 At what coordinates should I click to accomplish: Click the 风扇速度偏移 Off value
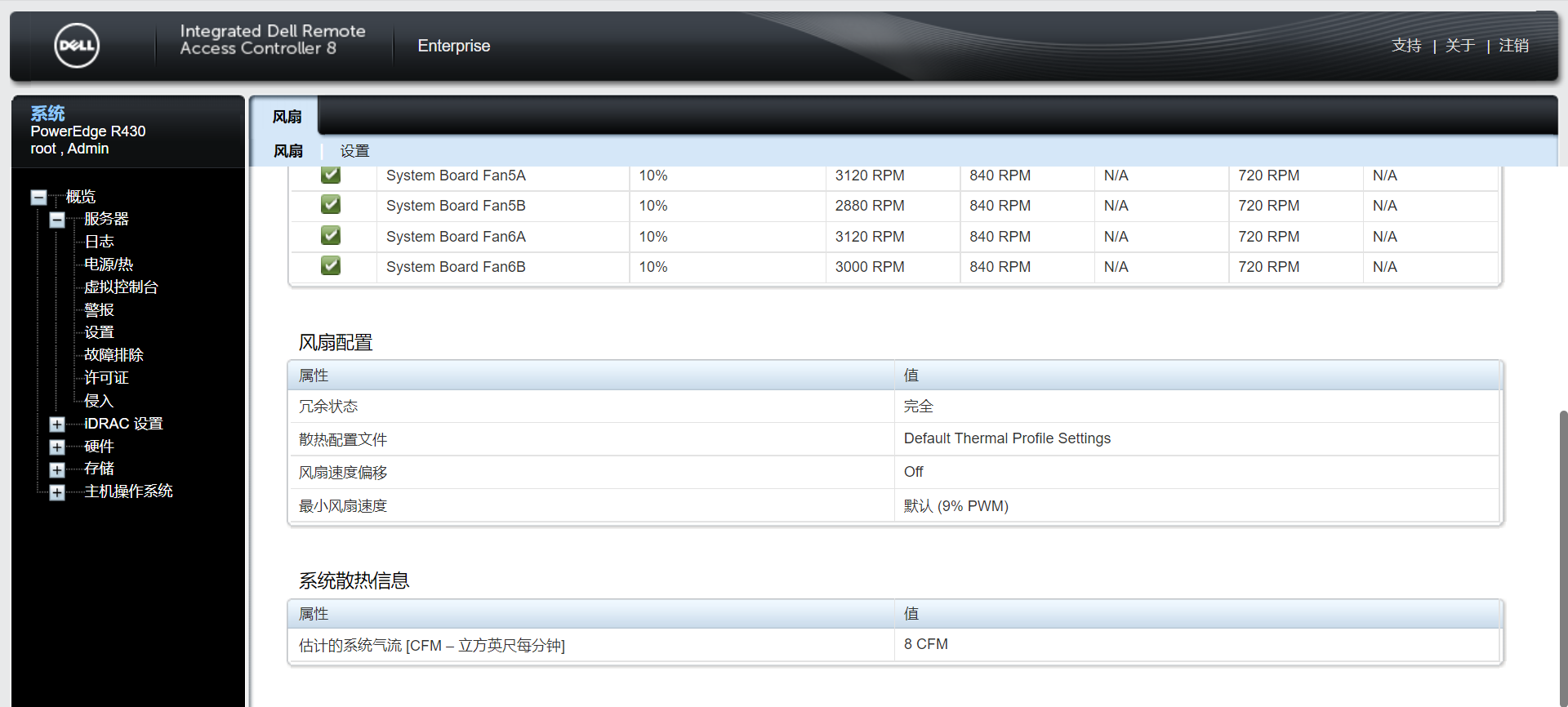[913, 472]
